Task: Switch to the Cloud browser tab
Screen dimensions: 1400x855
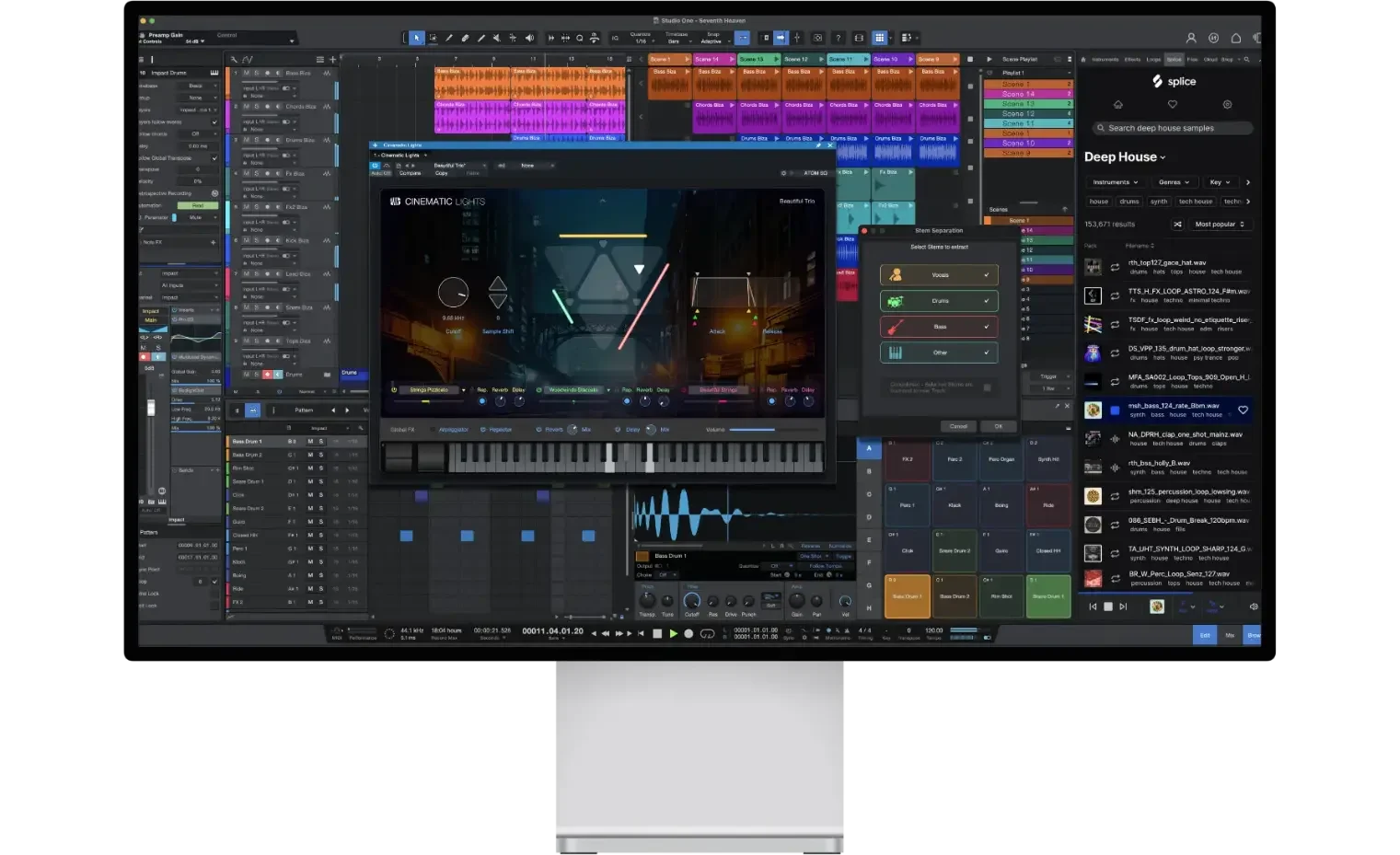Action: click(x=1209, y=59)
